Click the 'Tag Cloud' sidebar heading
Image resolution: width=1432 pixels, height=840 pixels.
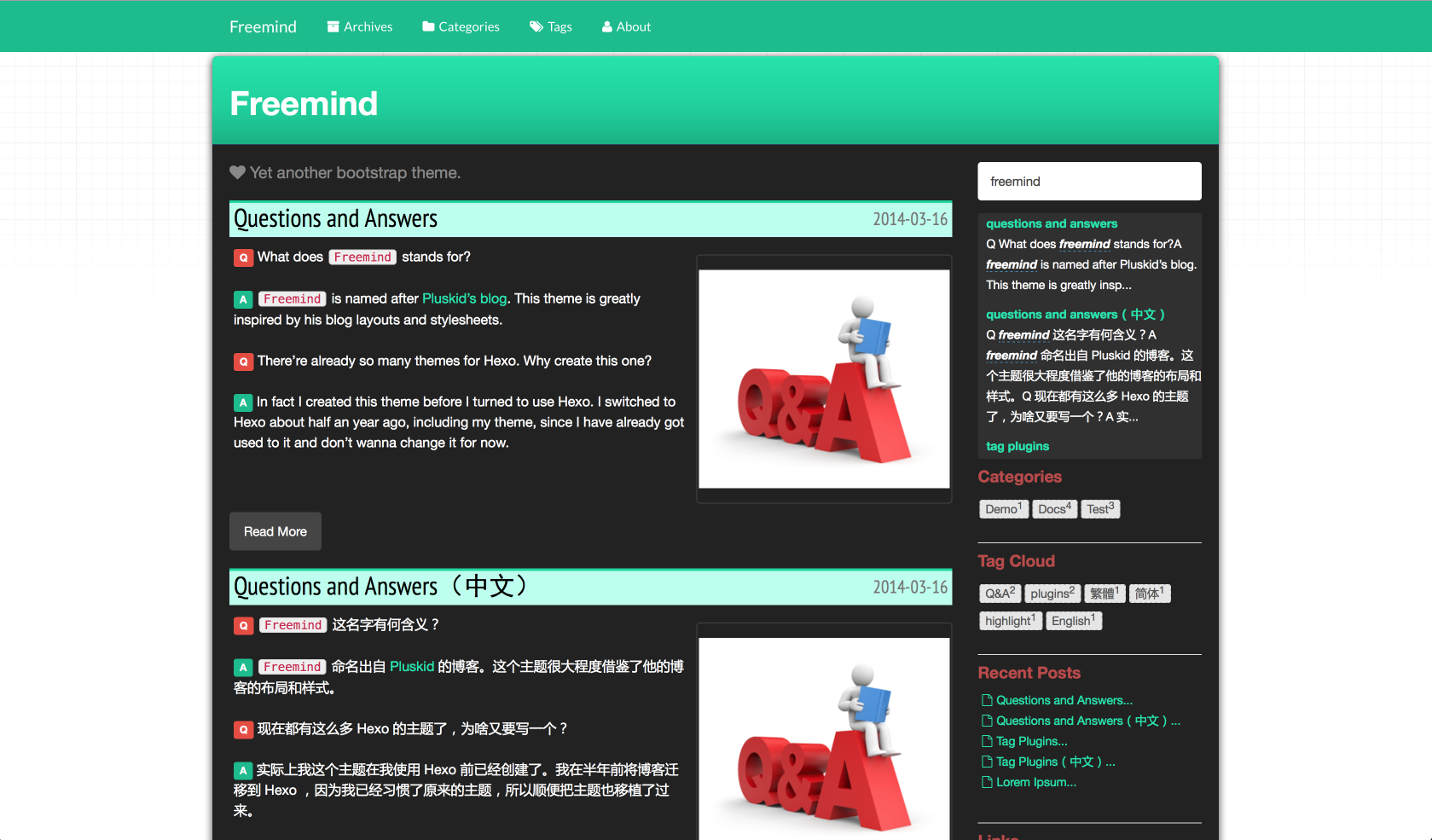(1017, 561)
